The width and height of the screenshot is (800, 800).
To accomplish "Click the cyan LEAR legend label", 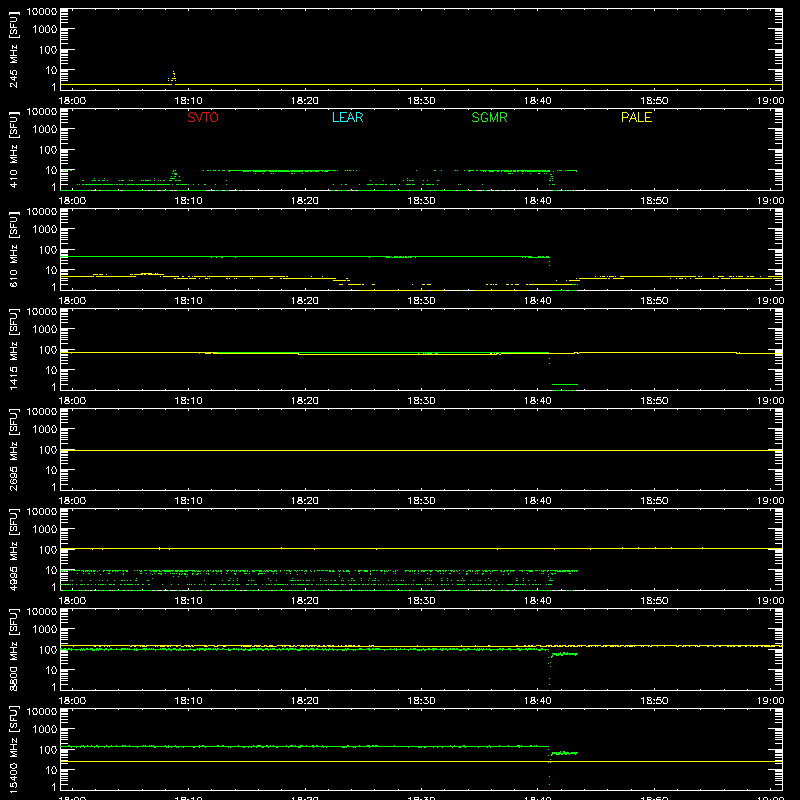I will [x=347, y=117].
